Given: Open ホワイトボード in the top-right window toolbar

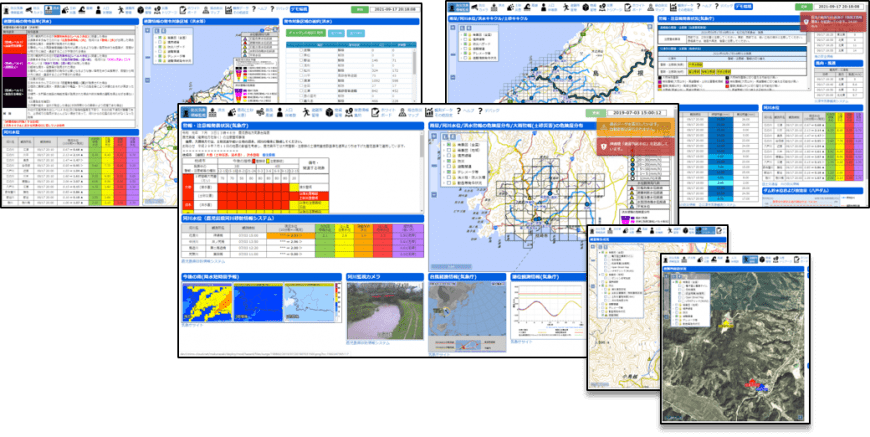Looking at the screenshot, I should tap(628, 7).
